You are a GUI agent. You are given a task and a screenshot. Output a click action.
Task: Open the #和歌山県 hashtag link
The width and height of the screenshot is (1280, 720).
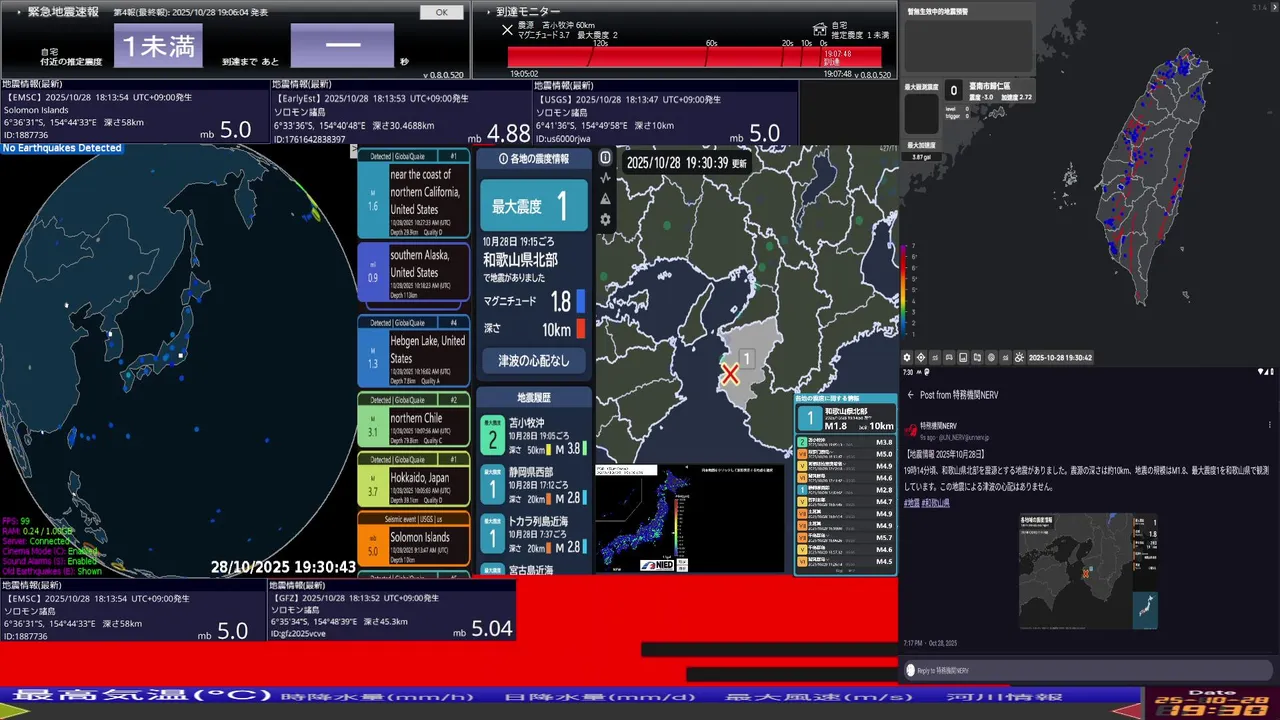(x=936, y=503)
